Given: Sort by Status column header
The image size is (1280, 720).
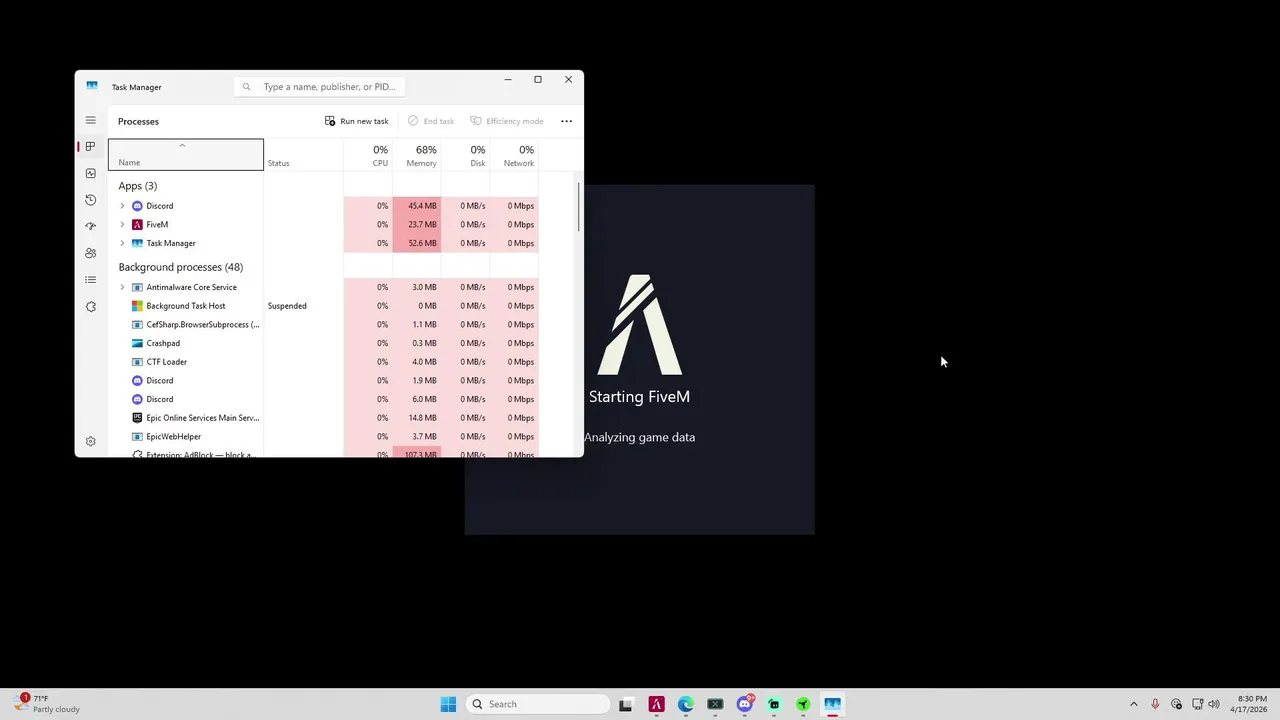Looking at the screenshot, I should coord(303,155).
